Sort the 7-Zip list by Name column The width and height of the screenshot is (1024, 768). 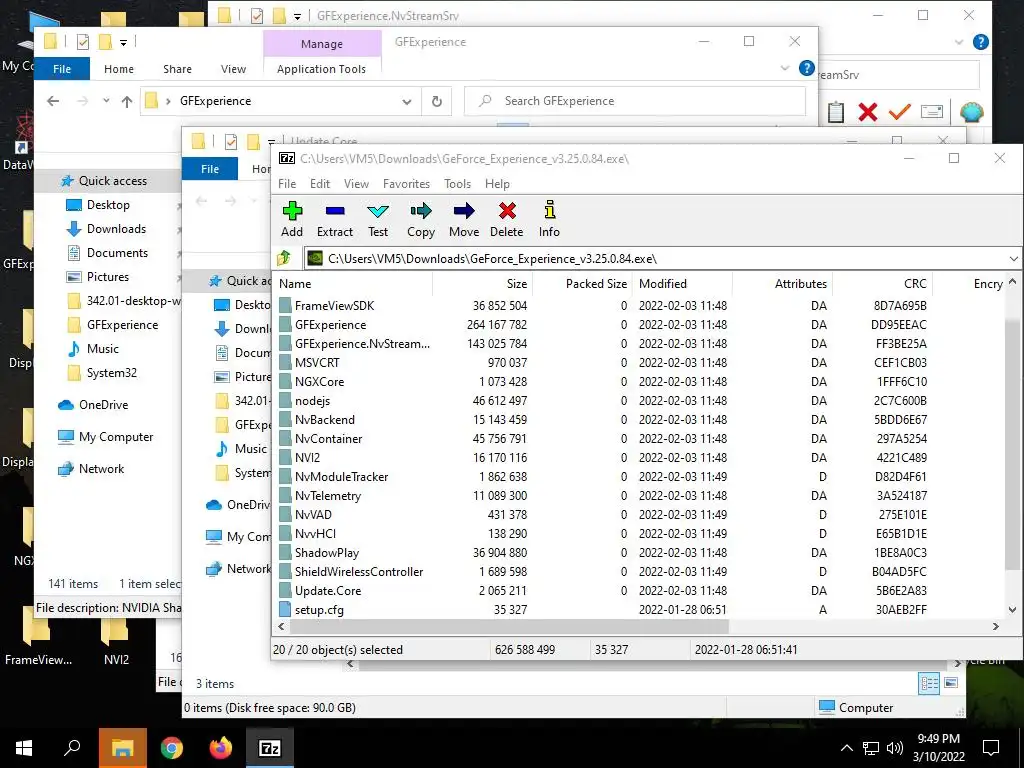(x=353, y=283)
